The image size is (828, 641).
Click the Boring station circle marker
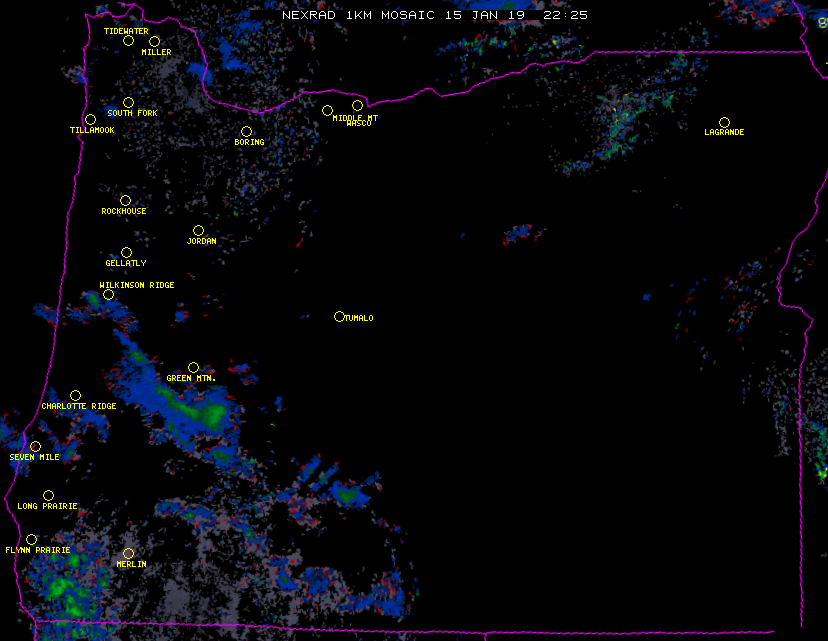[246, 132]
